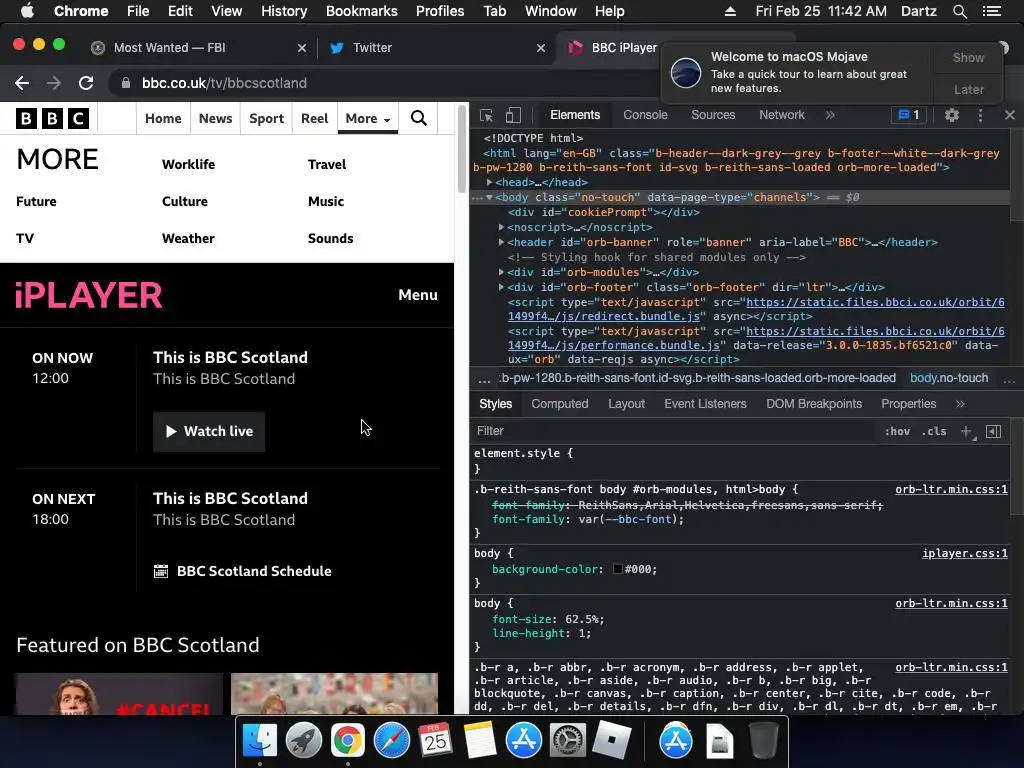Select the inspect element picker icon
Image resolution: width=1024 pixels, height=768 pixels.
(487, 116)
